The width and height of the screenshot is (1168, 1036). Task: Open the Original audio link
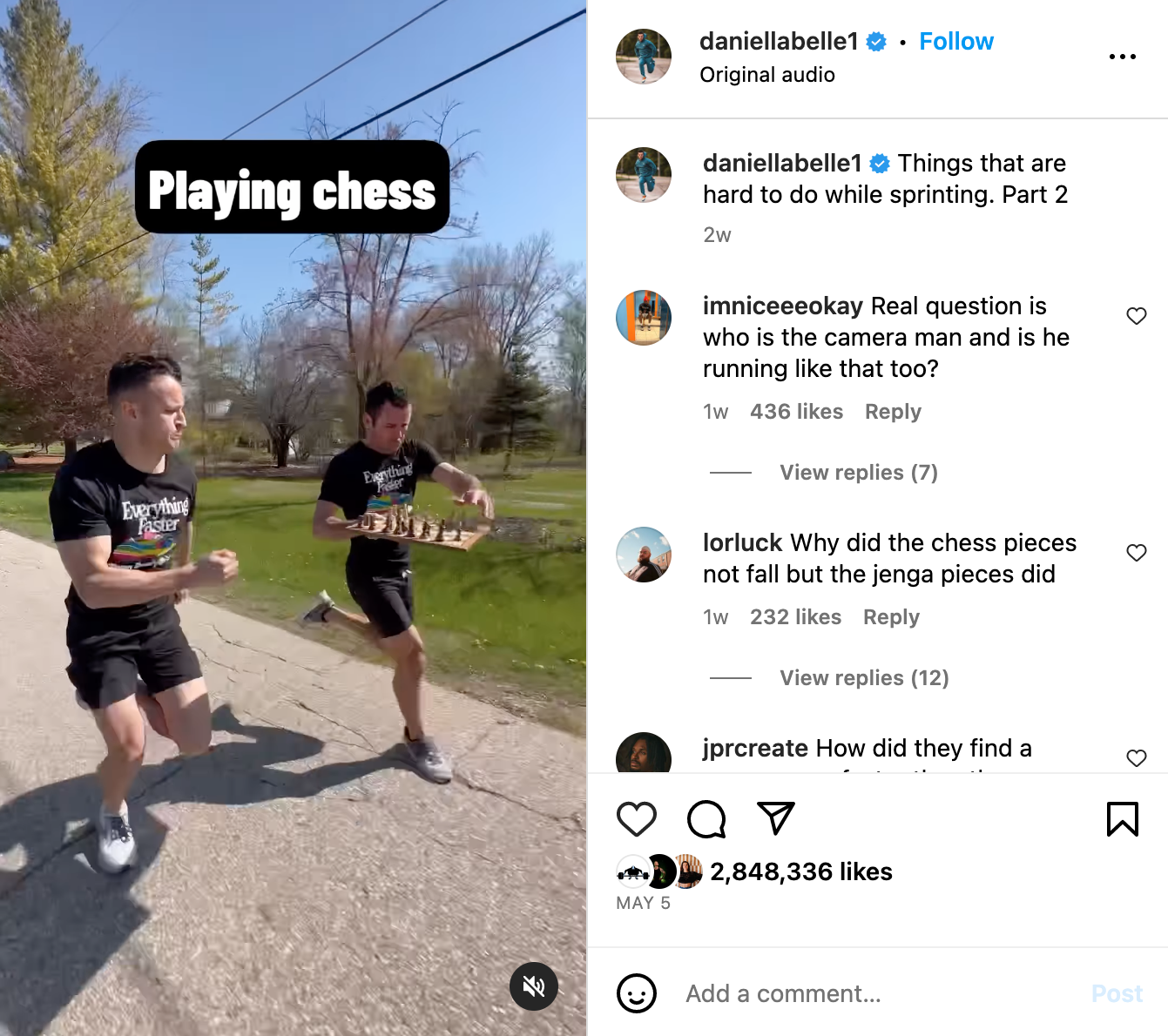click(x=767, y=75)
